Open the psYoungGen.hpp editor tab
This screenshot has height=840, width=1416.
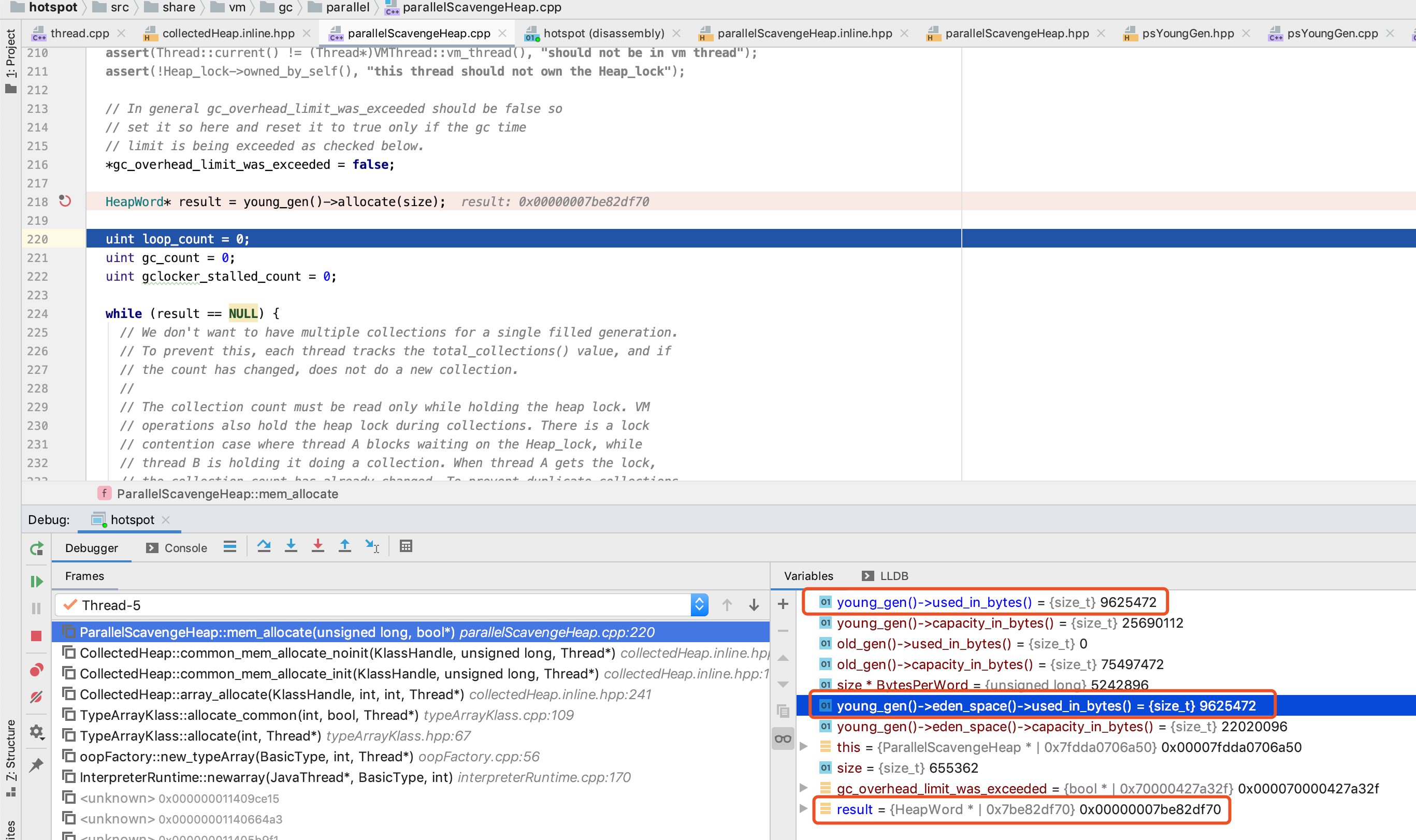point(1188,33)
